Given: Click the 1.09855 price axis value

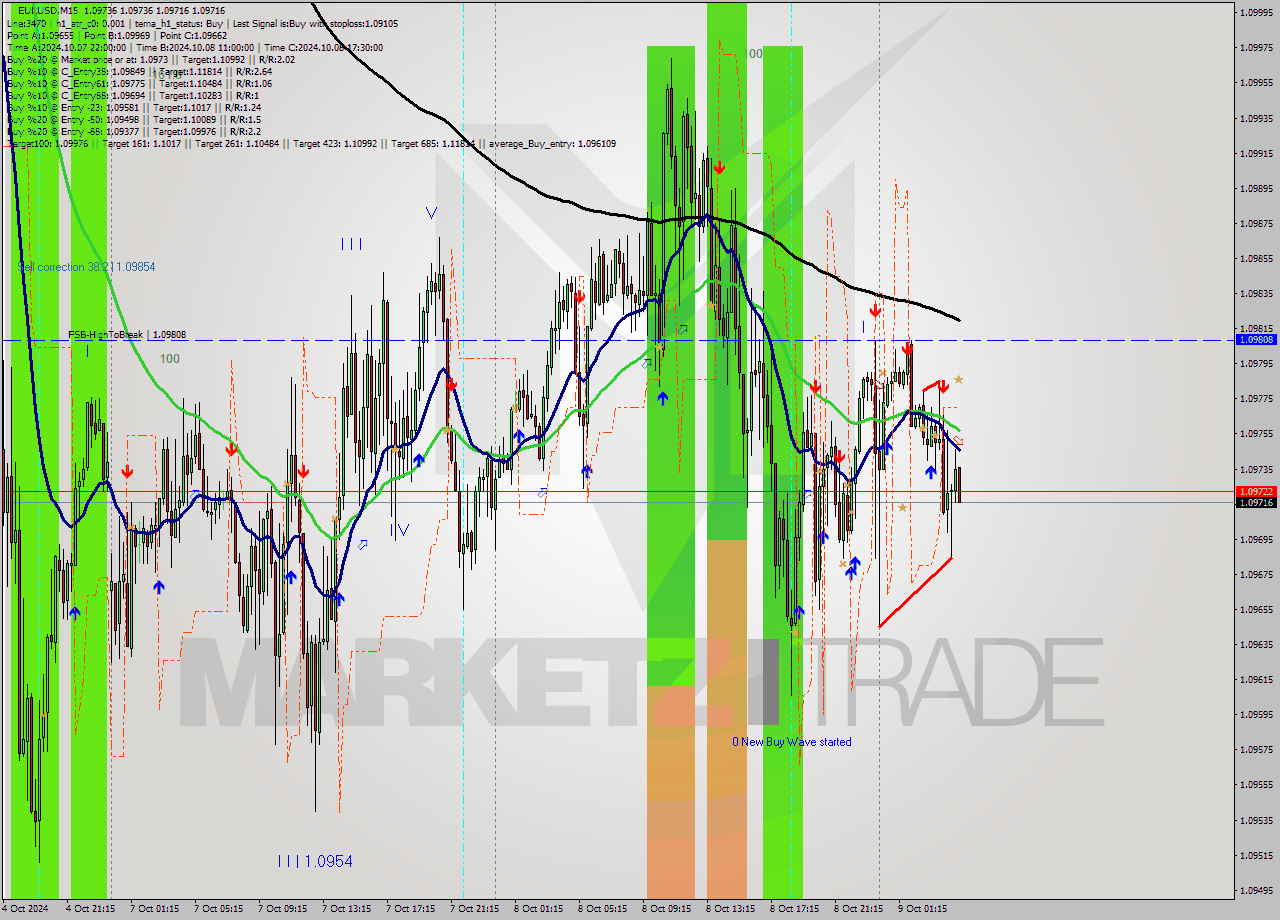Looking at the screenshot, I should click(1256, 258).
